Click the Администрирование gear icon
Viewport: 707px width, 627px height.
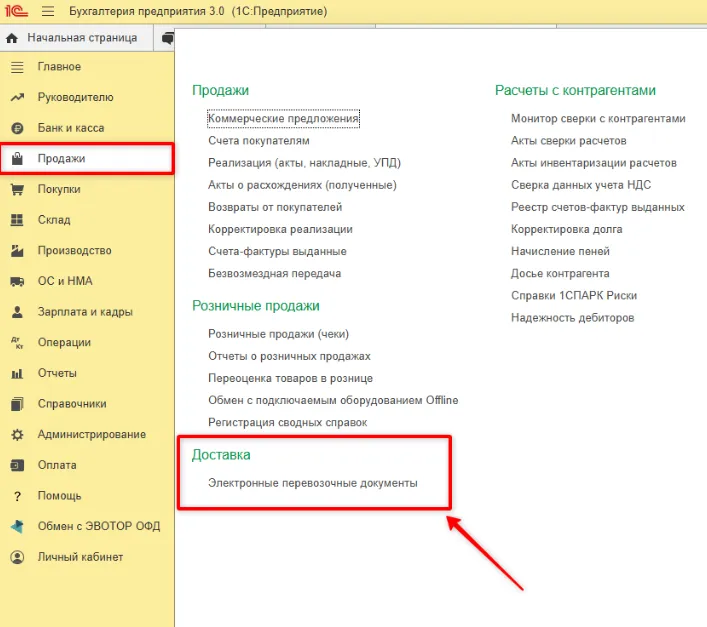[17, 435]
